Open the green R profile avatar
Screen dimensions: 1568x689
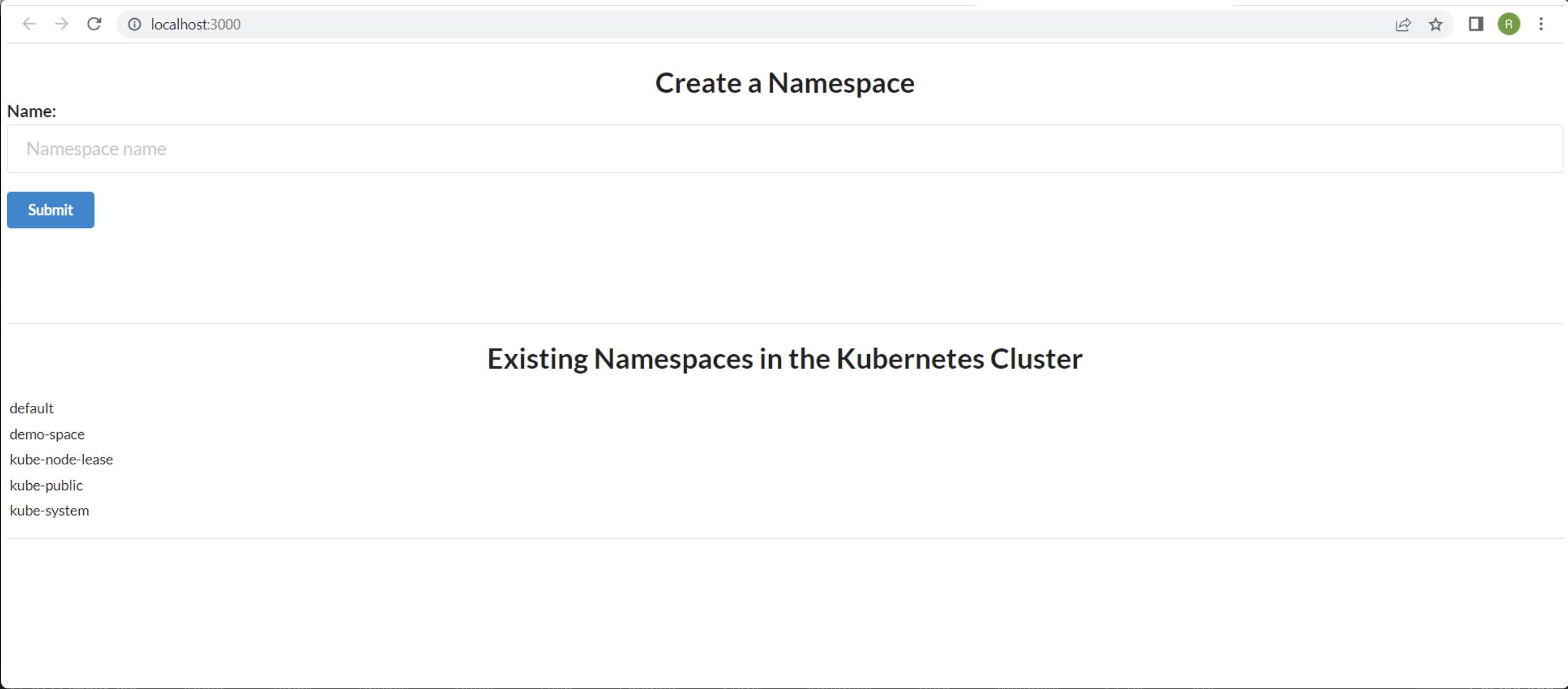1509,24
